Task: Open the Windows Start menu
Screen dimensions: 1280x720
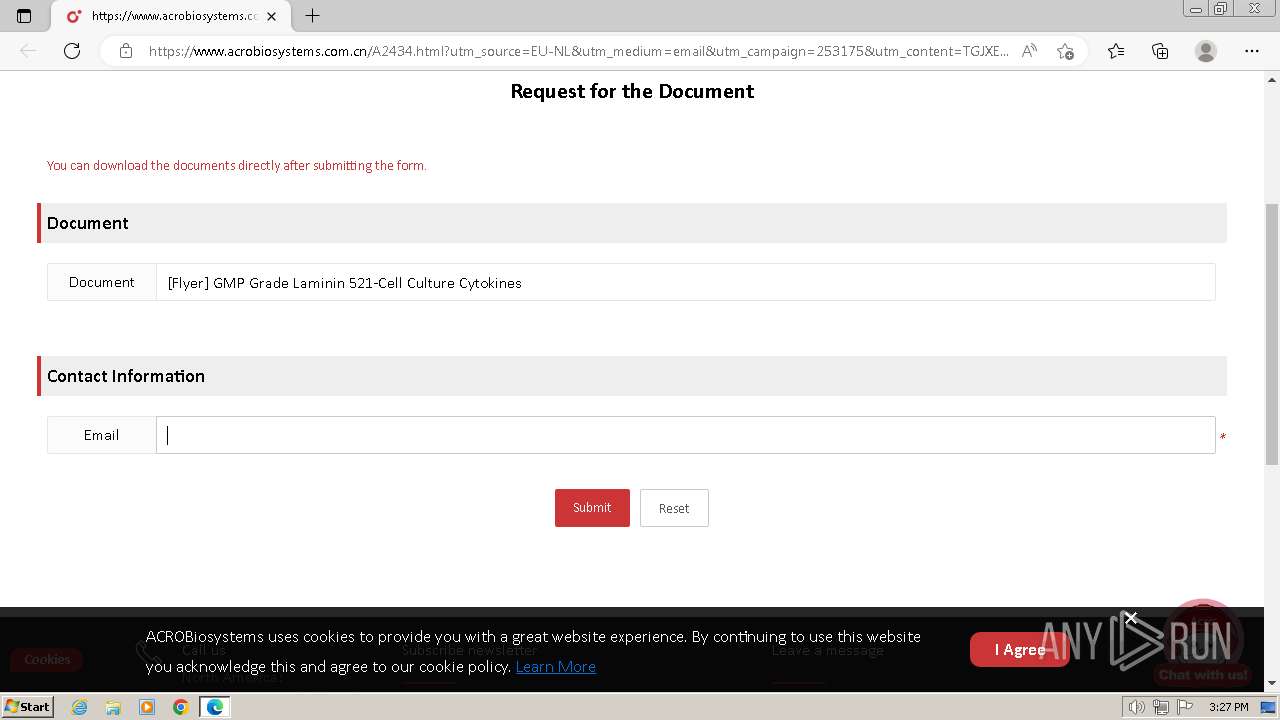Action: click(28, 707)
